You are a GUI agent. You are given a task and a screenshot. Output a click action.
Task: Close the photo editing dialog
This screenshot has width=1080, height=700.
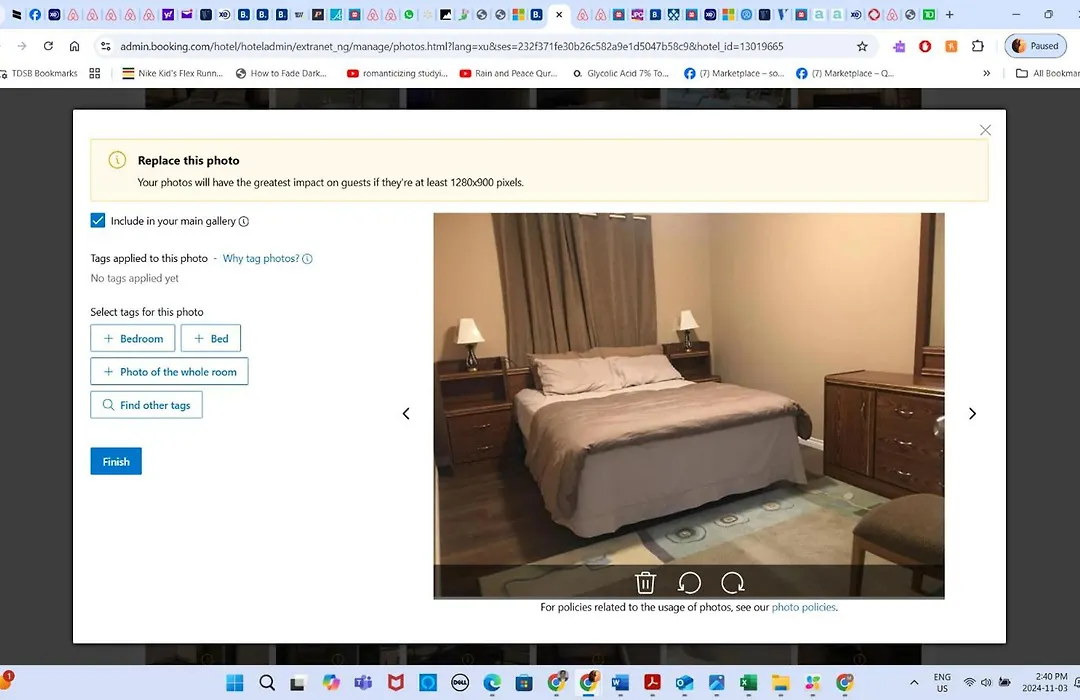pos(985,130)
